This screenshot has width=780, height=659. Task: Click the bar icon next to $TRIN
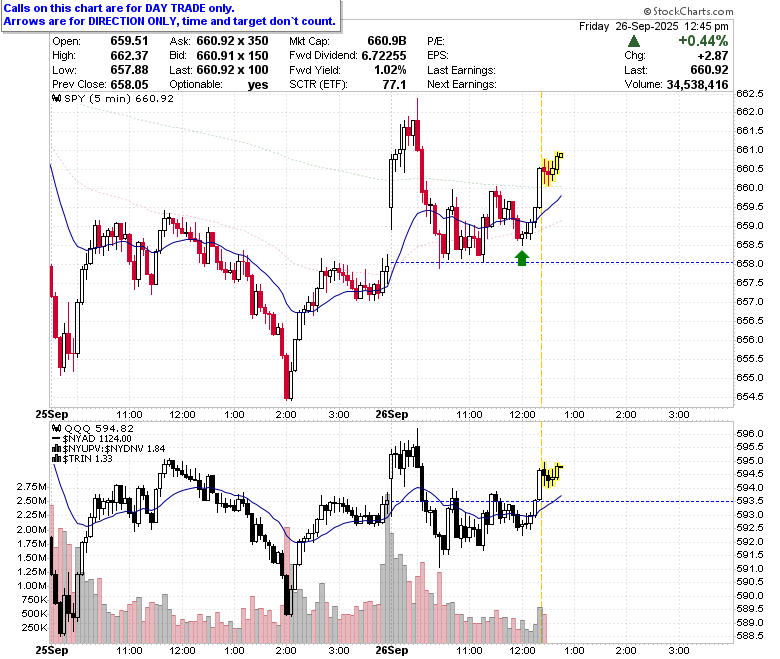(57, 459)
